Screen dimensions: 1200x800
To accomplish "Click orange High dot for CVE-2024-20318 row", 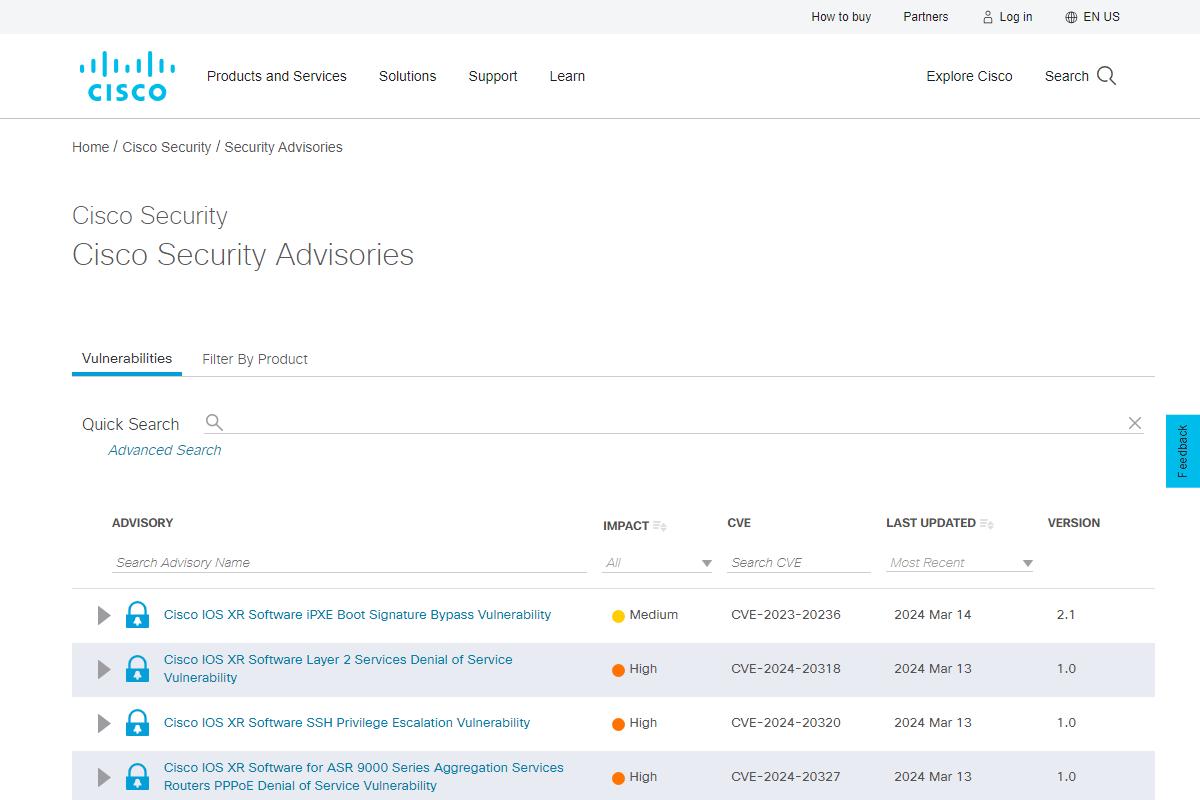I will [x=618, y=670].
